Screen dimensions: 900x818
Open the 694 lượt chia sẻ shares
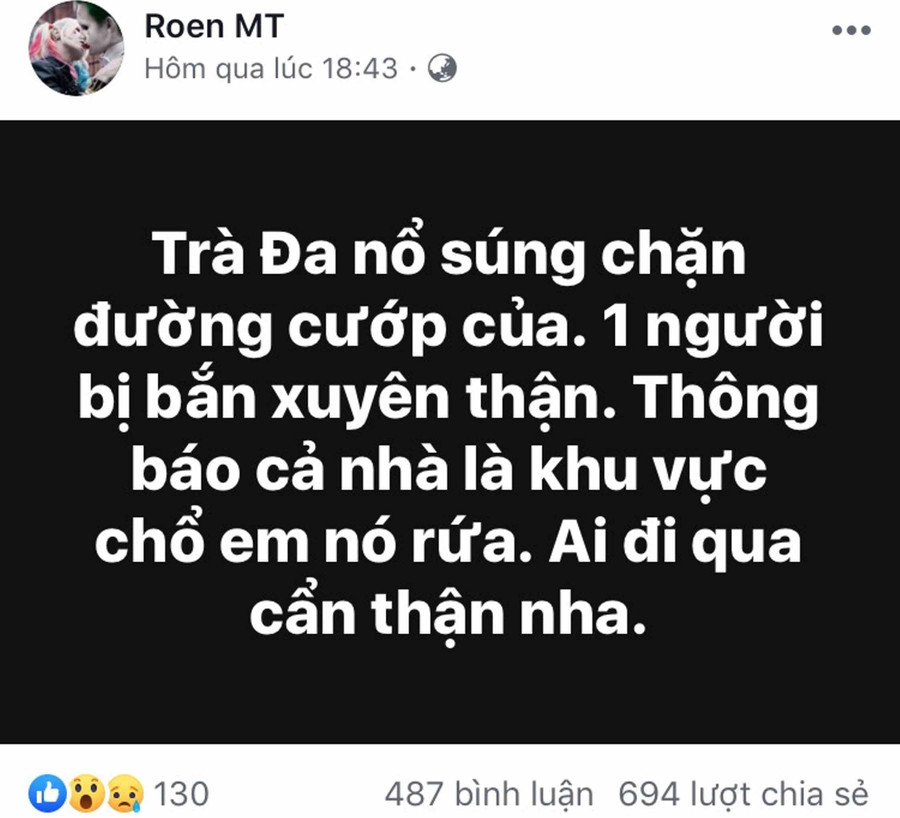tap(743, 794)
